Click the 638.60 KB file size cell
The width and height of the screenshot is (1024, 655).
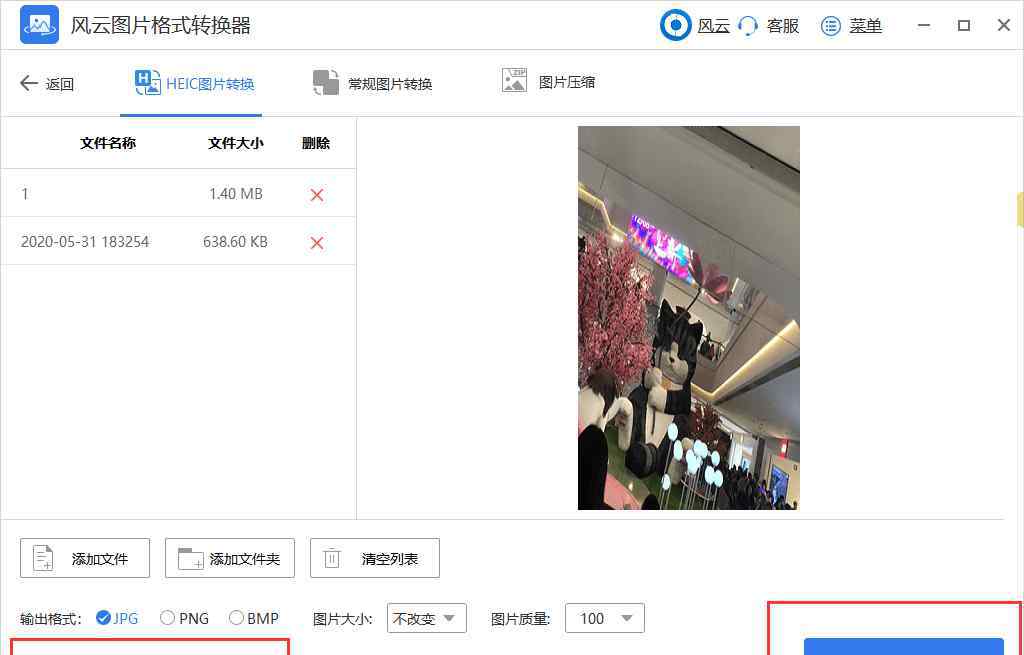pos(235,242)
